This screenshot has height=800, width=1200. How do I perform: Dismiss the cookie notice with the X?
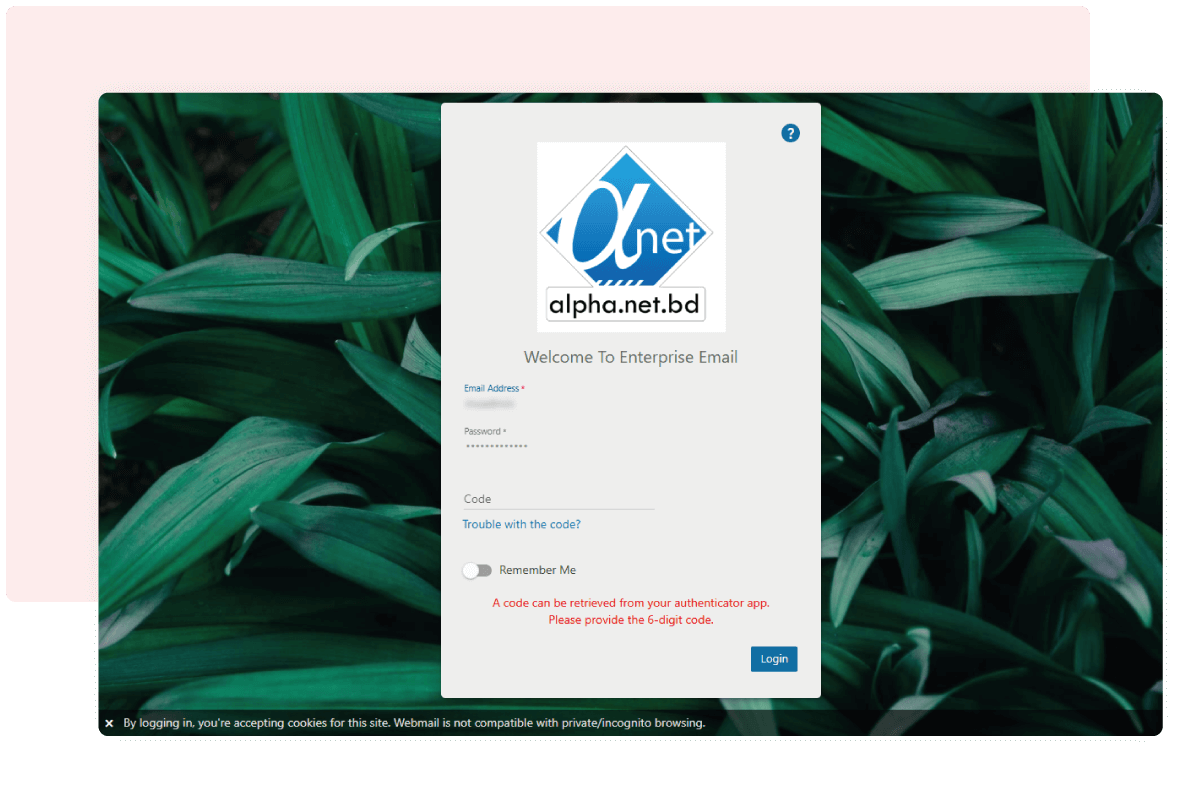click(x=109, y=723)
